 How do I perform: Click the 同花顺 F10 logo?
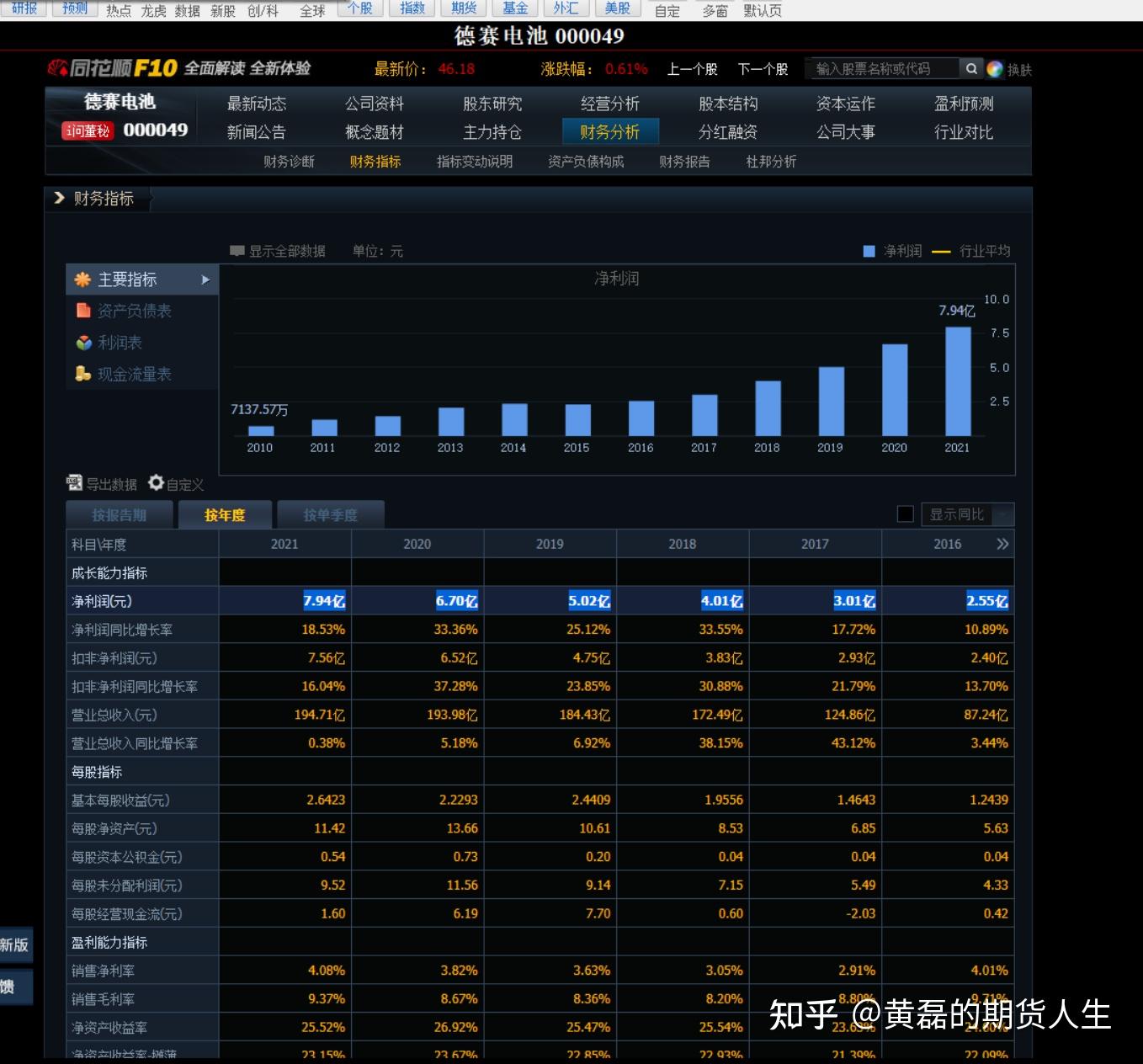(x=113, y=68)
